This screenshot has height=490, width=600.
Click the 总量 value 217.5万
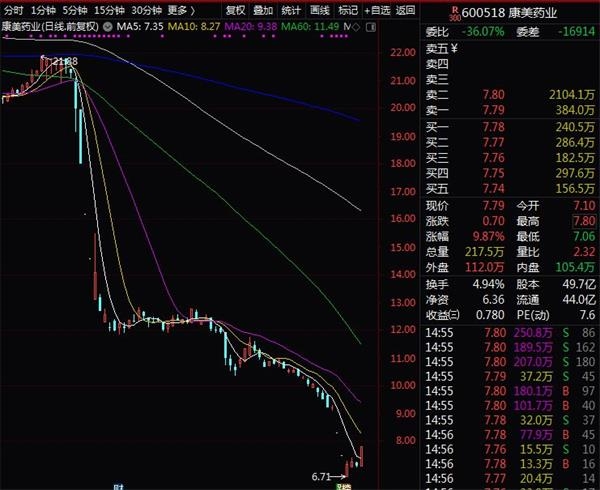pos(484,252)
